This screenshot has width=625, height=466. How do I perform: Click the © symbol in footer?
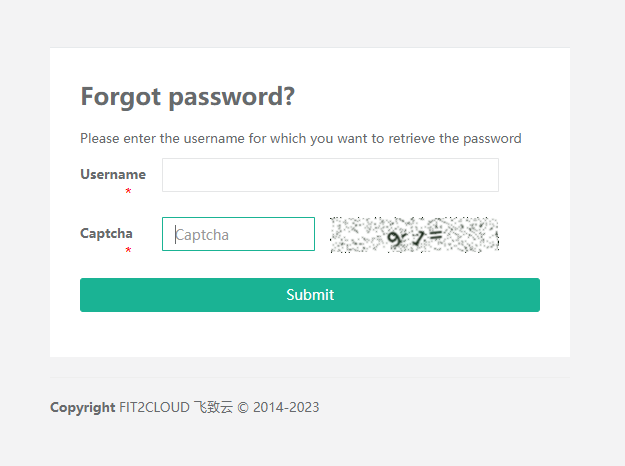242,407
